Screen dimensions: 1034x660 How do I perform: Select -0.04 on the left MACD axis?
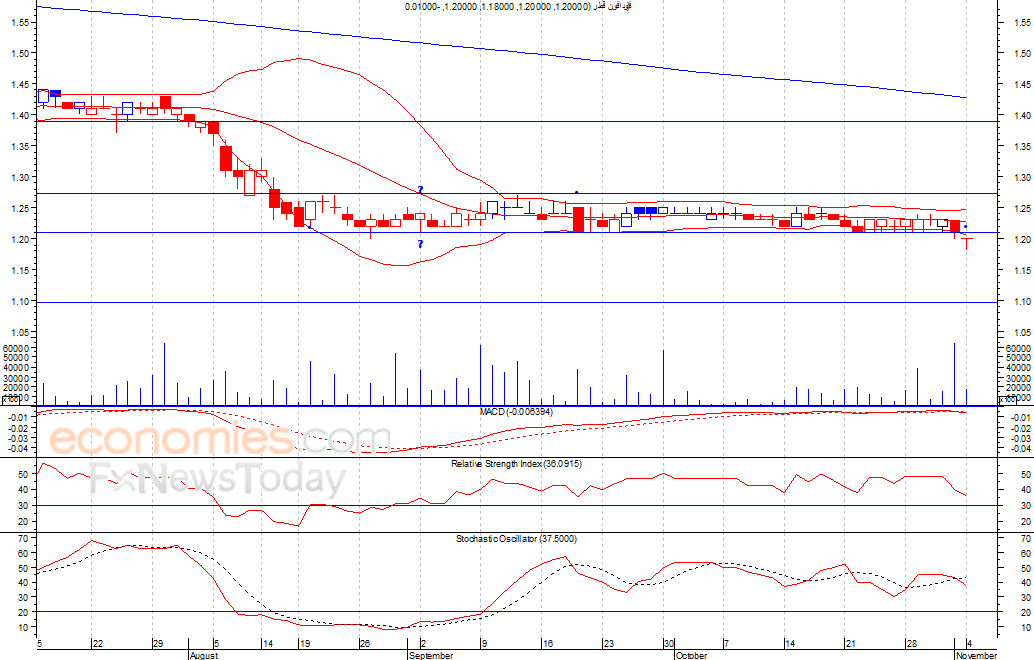[16, 449]
